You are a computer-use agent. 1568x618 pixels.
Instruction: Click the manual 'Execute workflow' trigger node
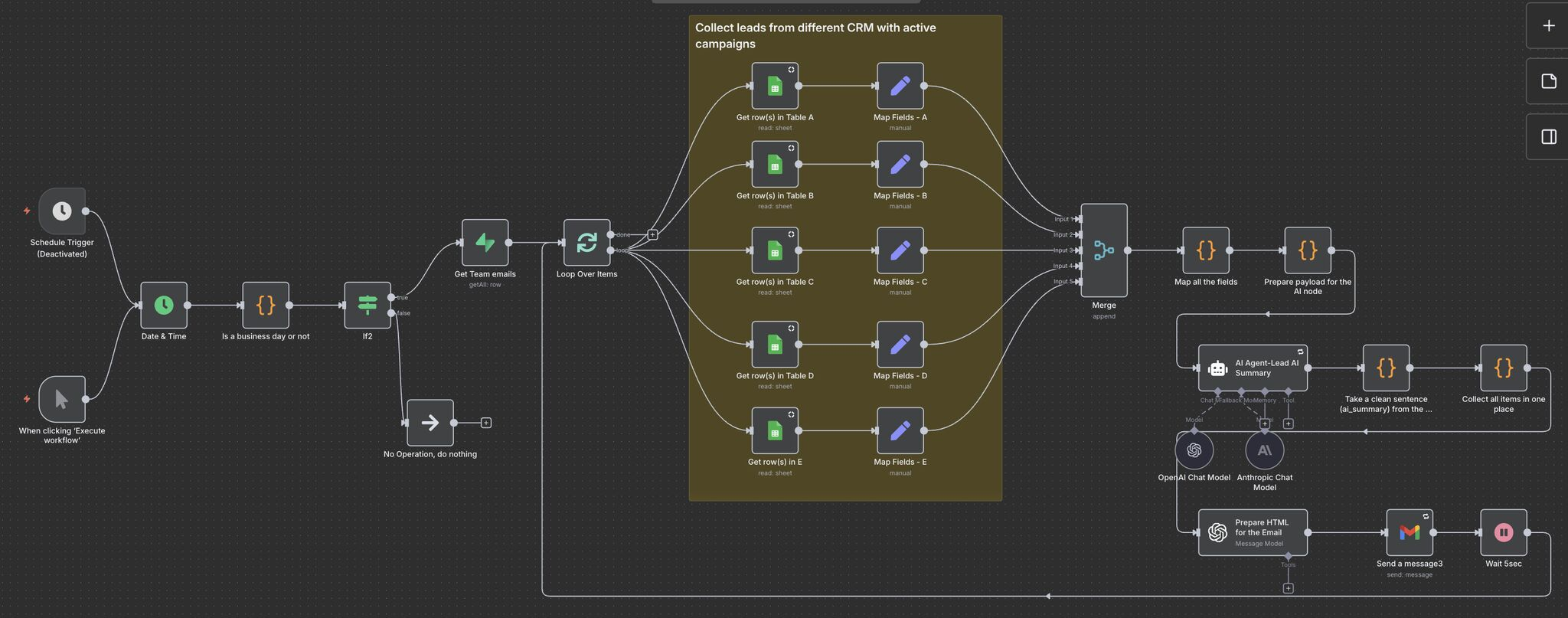pyautogui.click(x=62, y=399)
